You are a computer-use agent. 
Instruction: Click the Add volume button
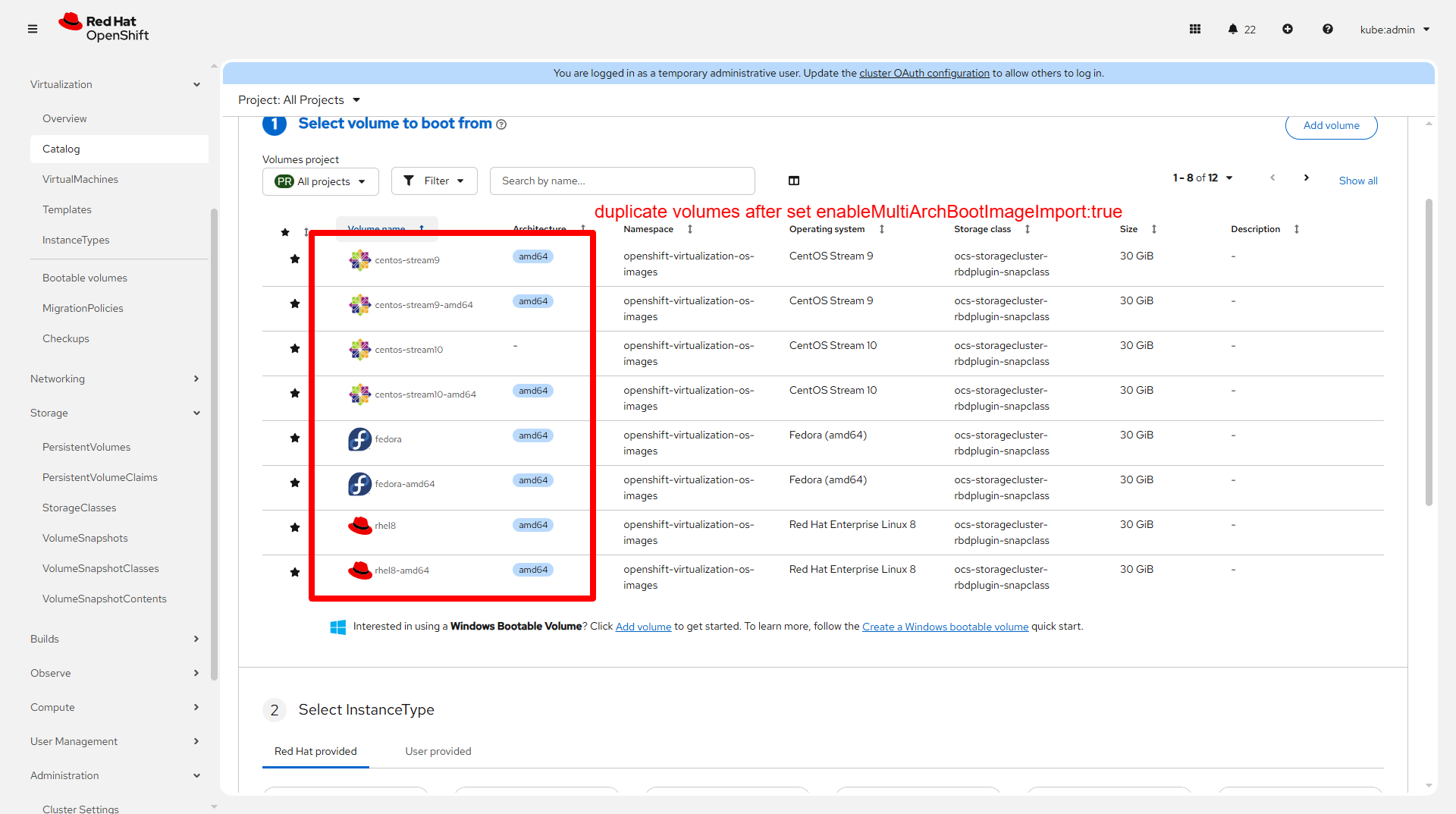point(1331,126)
